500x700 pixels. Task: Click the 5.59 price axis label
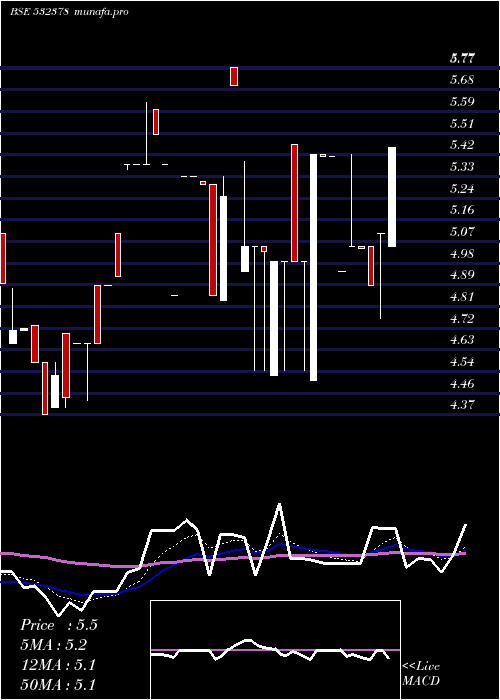(x=462, y=101)
